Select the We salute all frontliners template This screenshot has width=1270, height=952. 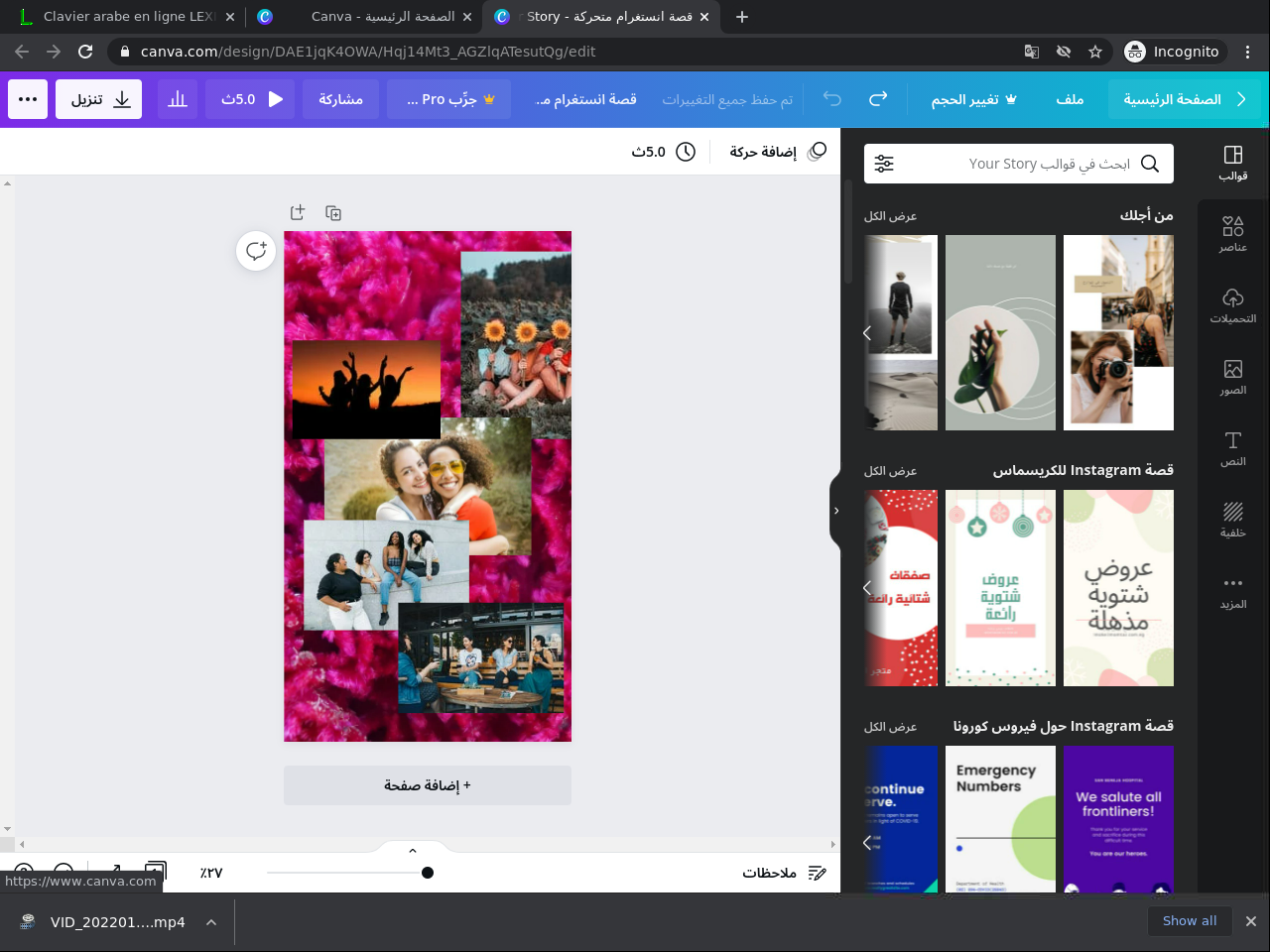tap(1118, 819)
